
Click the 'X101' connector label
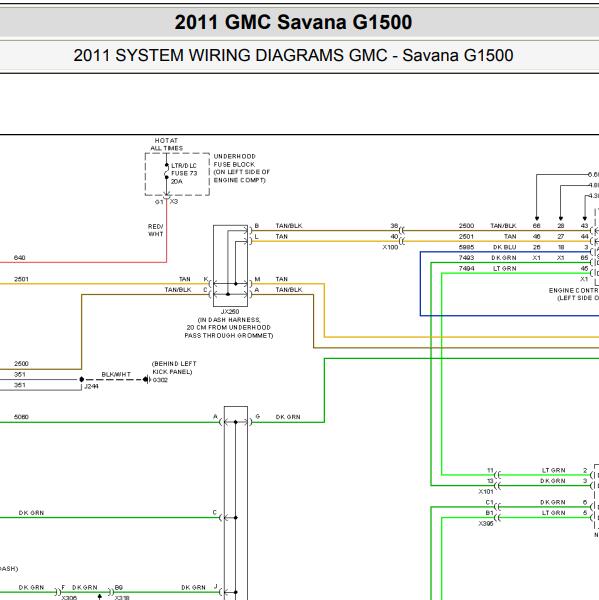coord(486,491)
